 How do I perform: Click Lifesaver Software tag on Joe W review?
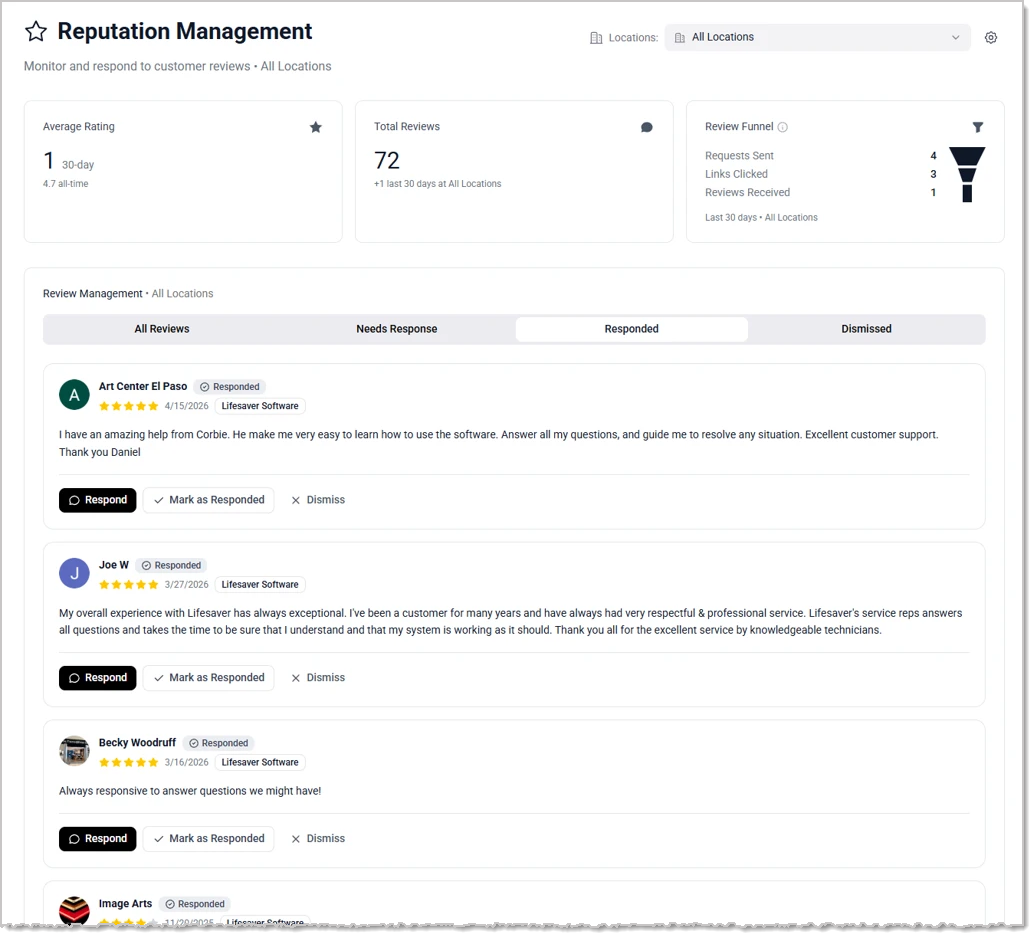click(261, 587)
